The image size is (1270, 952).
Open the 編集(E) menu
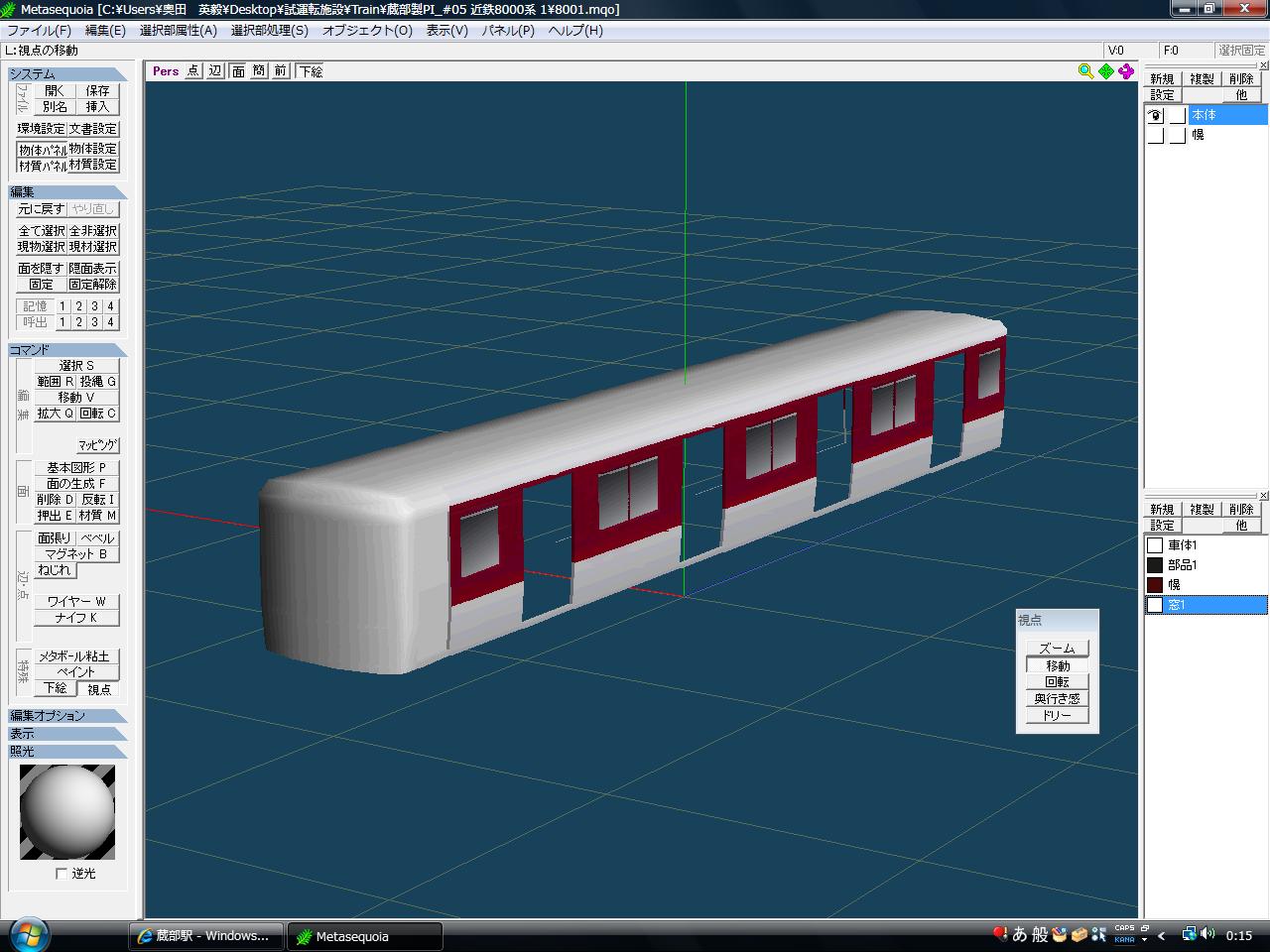[105, 31]
